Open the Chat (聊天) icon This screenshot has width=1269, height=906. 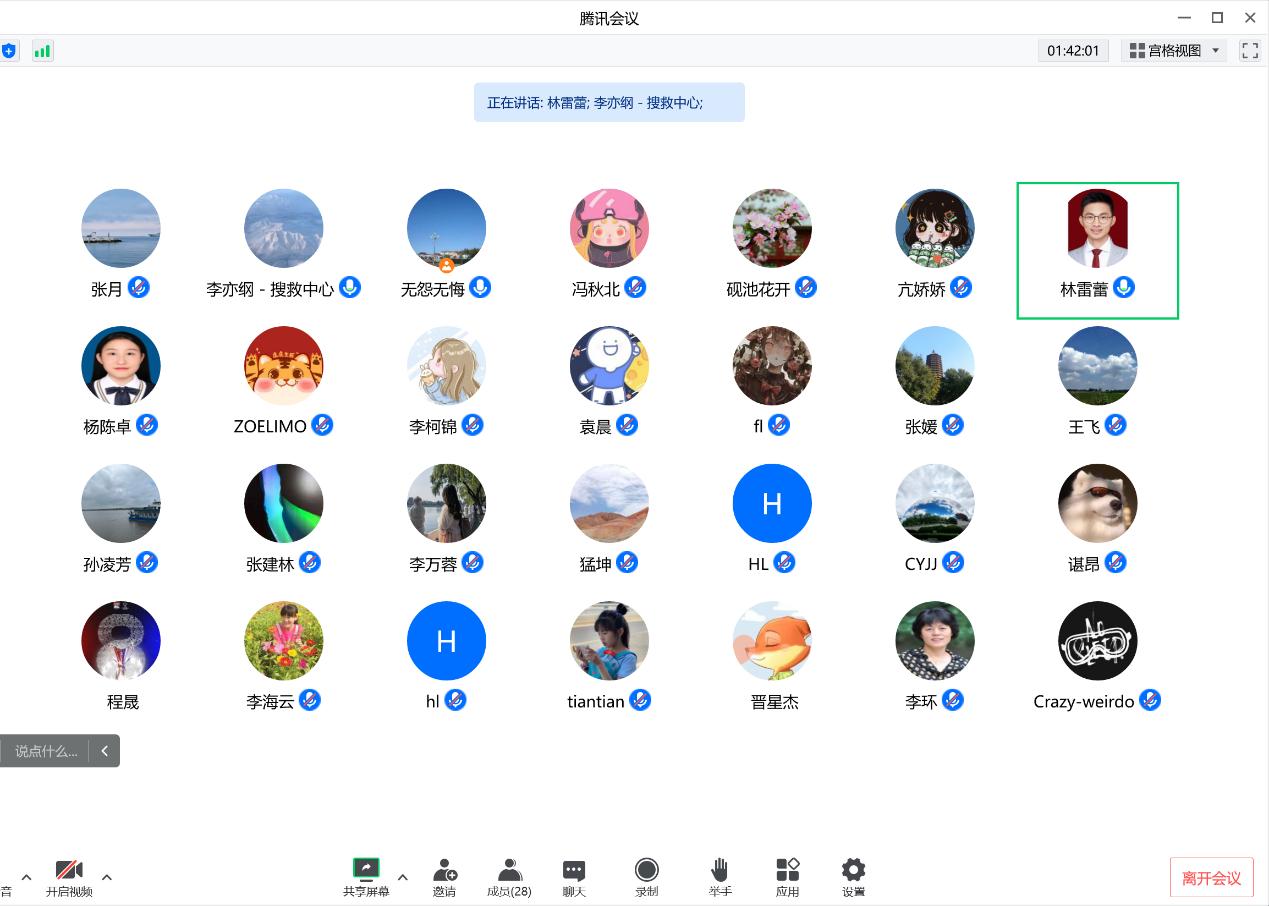[574, 869]
